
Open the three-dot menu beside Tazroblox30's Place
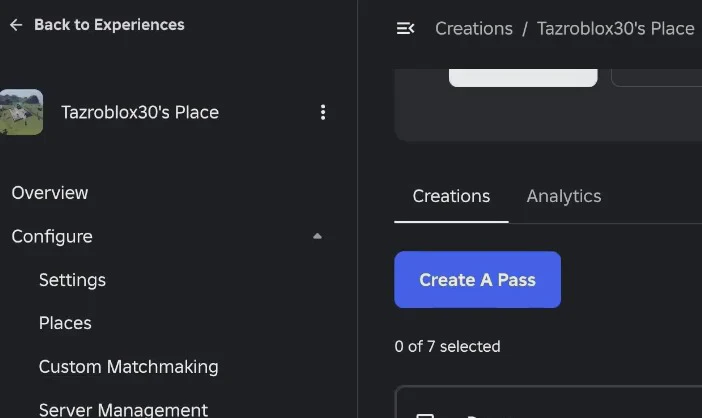(323, 112)
